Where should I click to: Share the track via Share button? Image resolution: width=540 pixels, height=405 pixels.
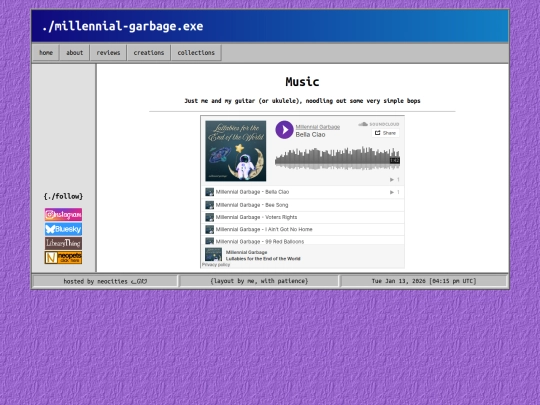385,133
